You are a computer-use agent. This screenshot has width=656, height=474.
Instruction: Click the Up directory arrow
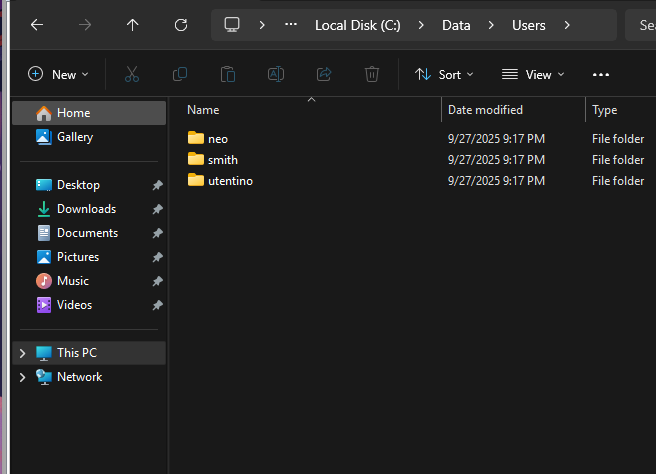[132, 25]
